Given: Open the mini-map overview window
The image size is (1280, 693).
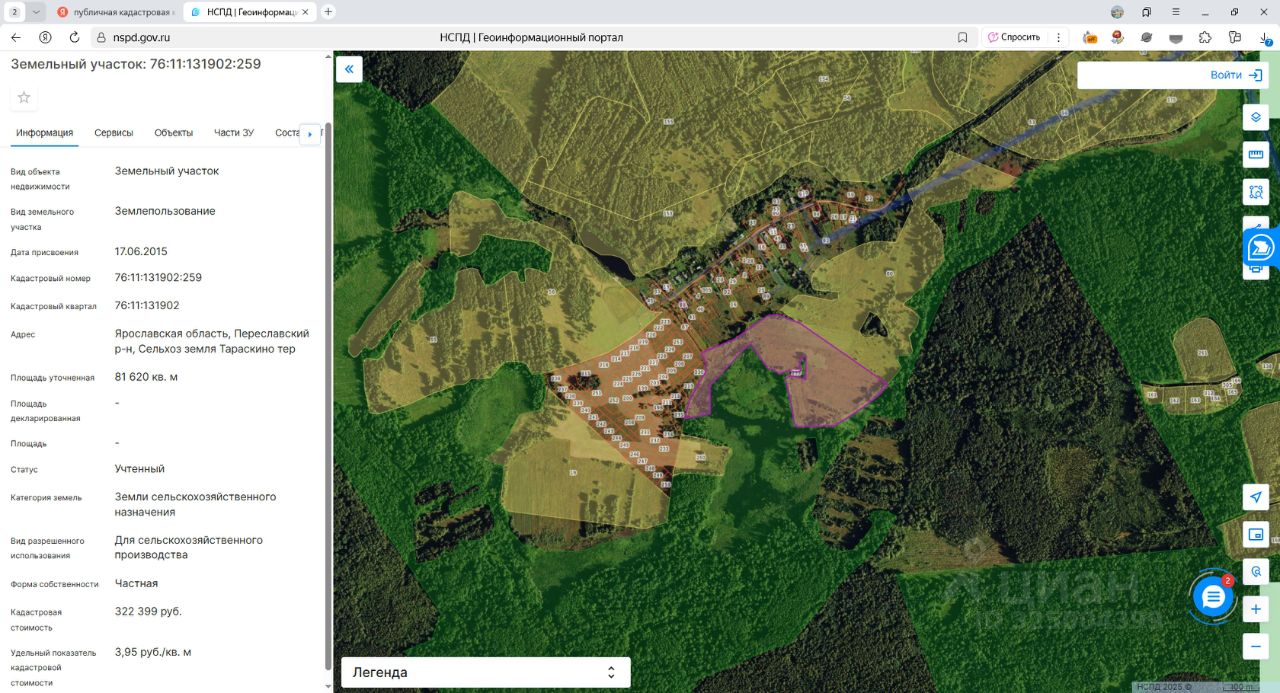Looking at the screenshot, I should click(1256, 534).
